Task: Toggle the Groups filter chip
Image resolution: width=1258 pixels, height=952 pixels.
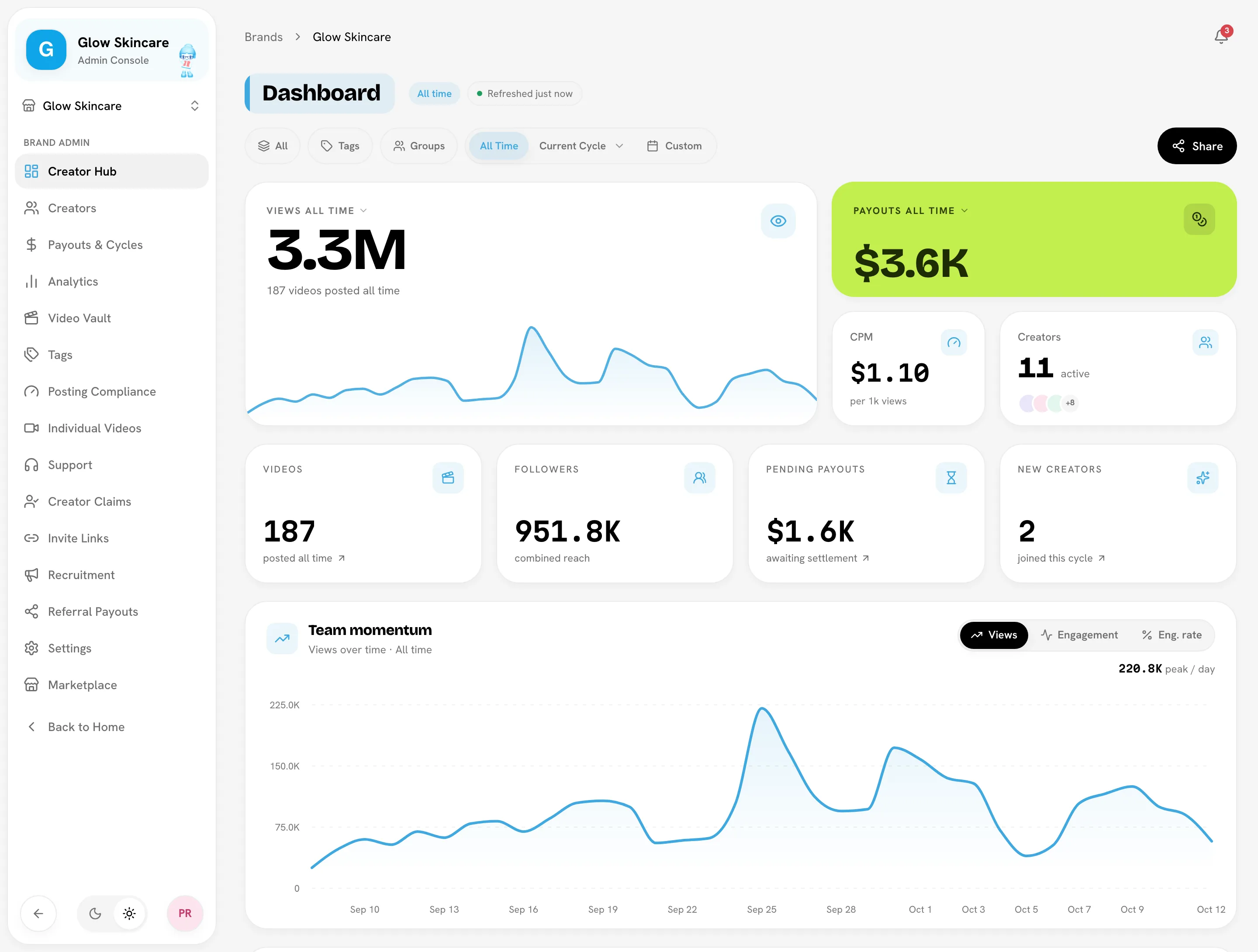Action: tap(419, 146)
